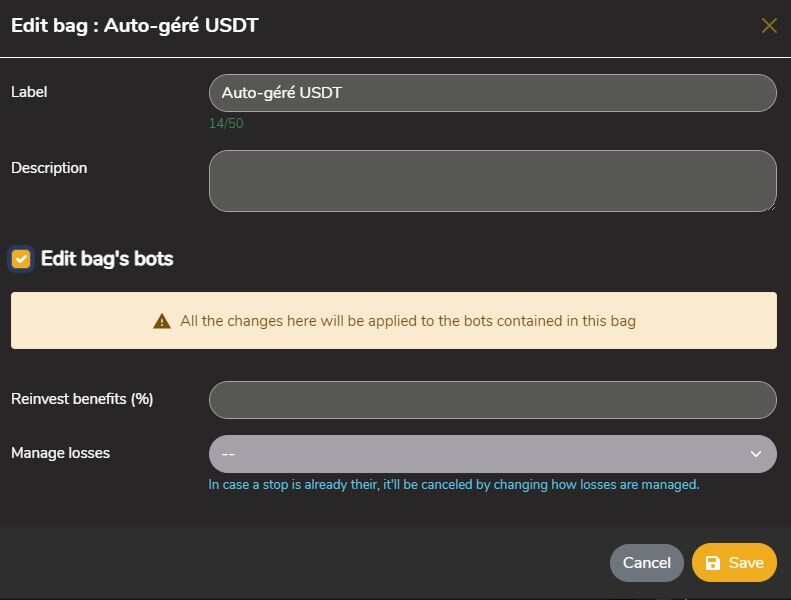
Task: Click the warning triangle icon in banner
Action: (x=161, y=321)
